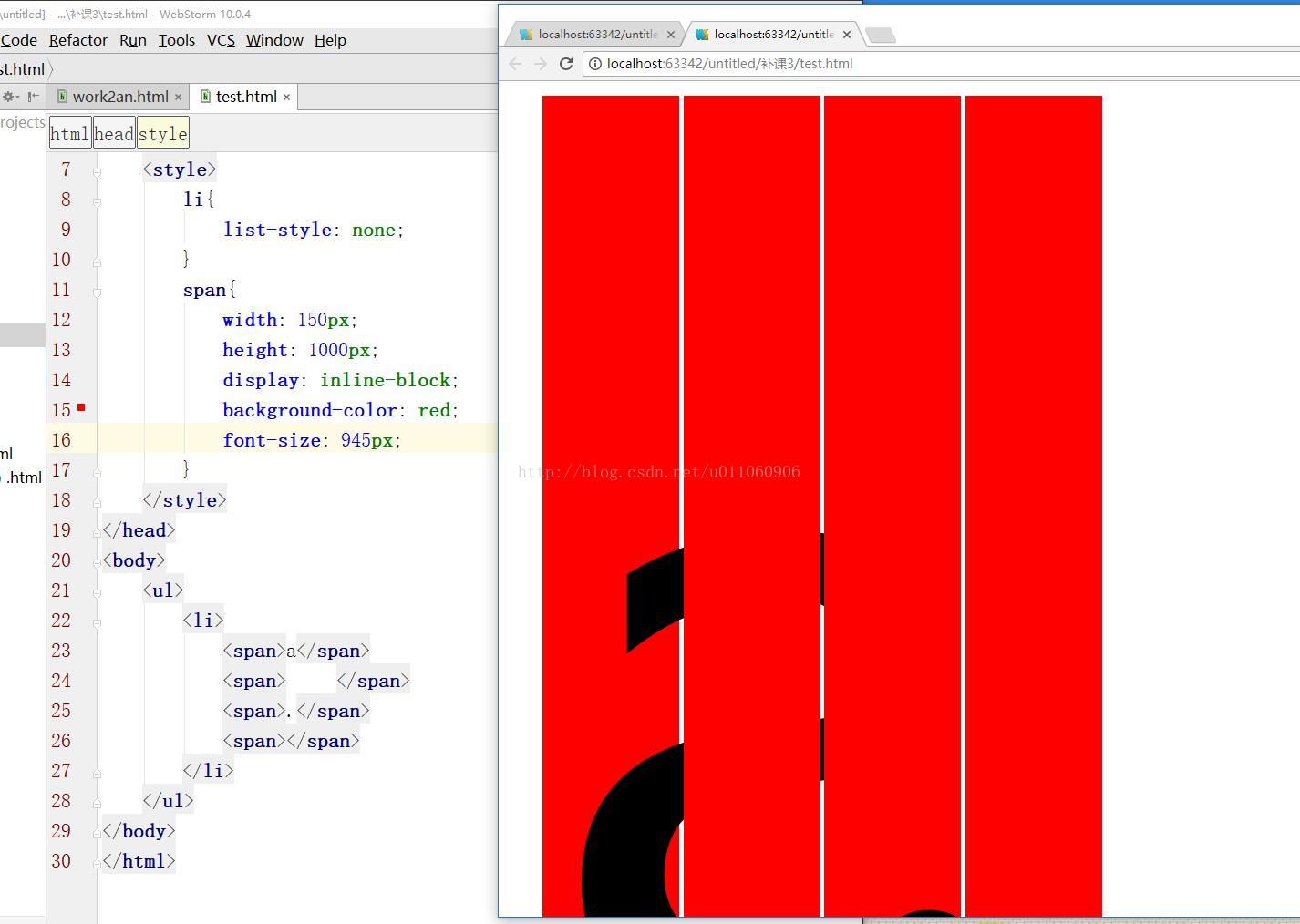Select the html breadcrumb
This screenshot has height=924, width=1300.
pyautogui.click(x=70, y=134)
